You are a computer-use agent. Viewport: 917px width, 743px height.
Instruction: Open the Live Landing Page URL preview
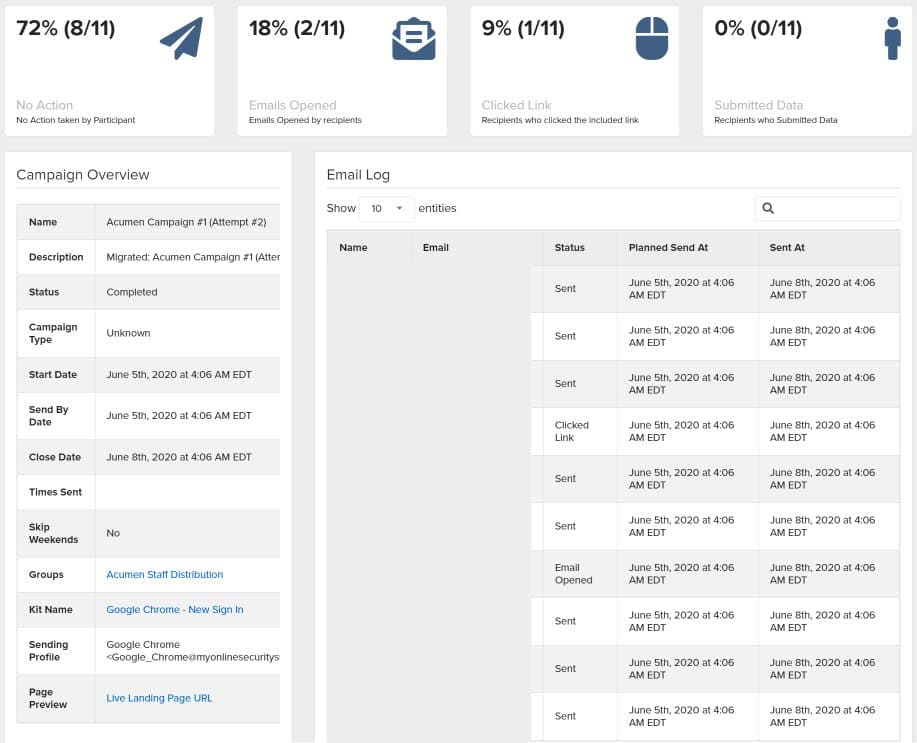(x=159, y=698)
